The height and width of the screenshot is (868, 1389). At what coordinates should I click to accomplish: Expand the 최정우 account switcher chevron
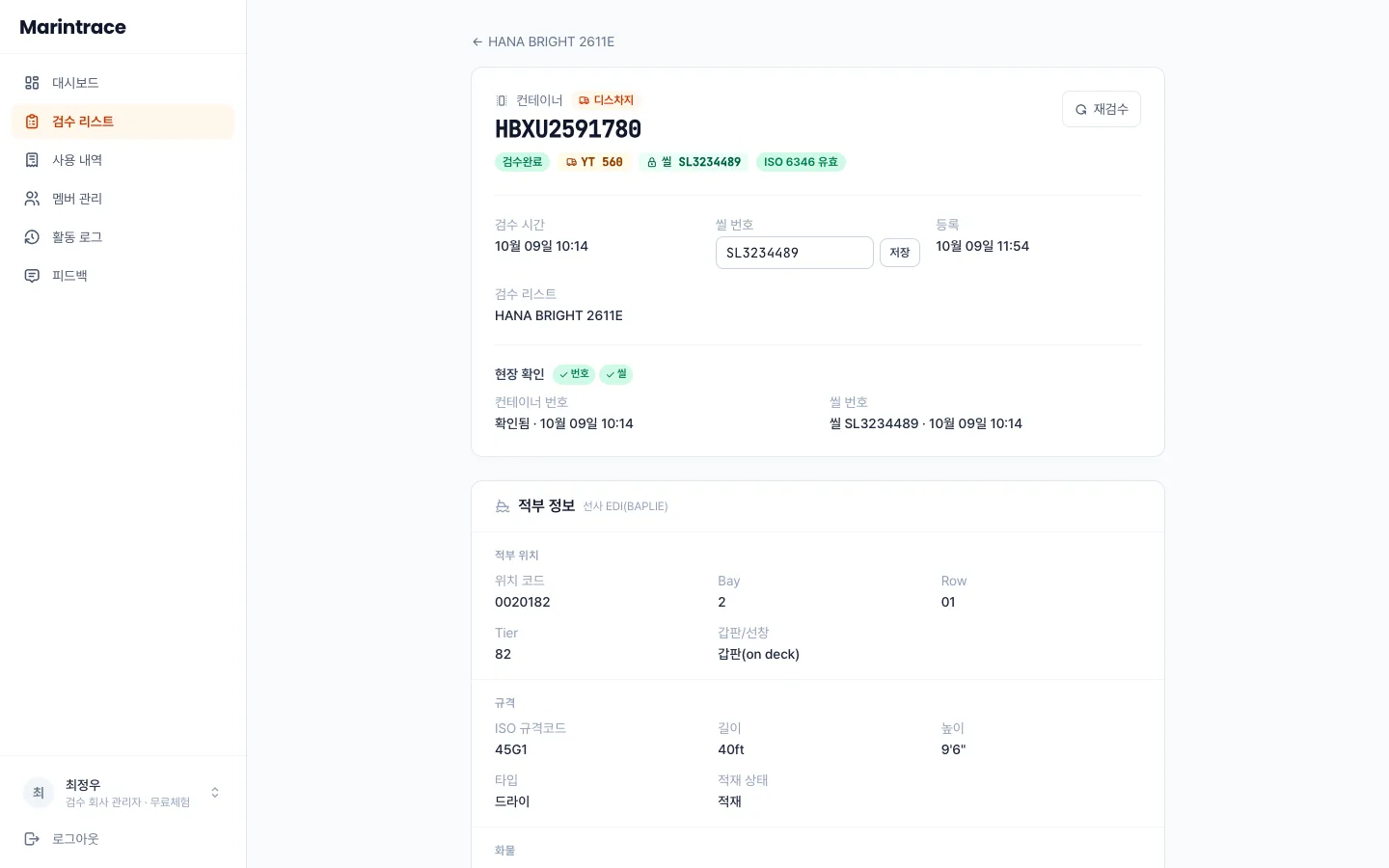215,793
